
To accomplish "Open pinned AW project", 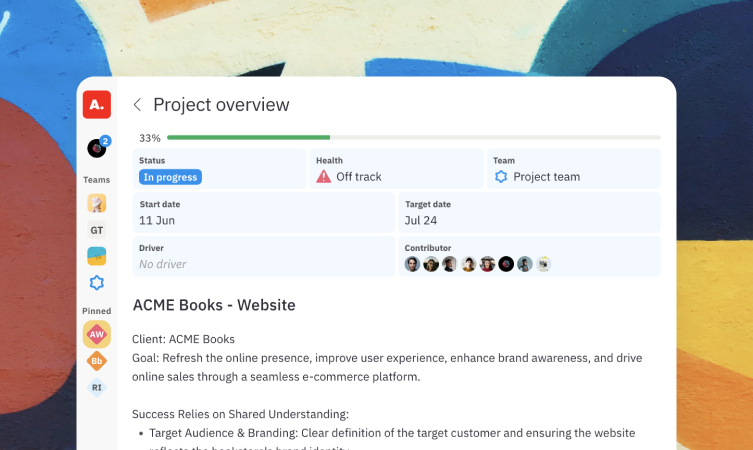I will pos(97,334).
